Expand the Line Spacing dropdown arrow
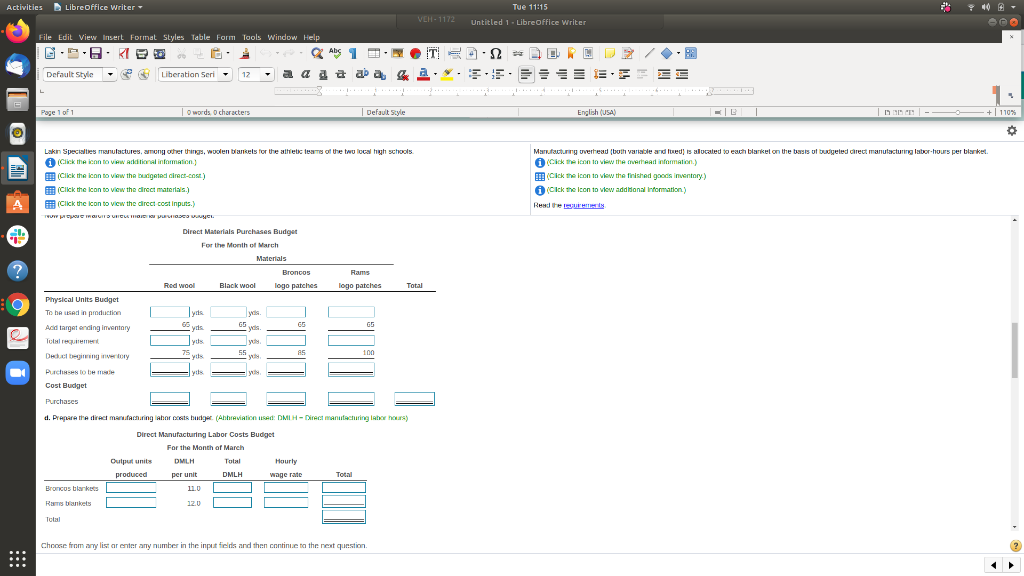The image size is (1024, 576). pyautogui.click(x=612, y=74)
